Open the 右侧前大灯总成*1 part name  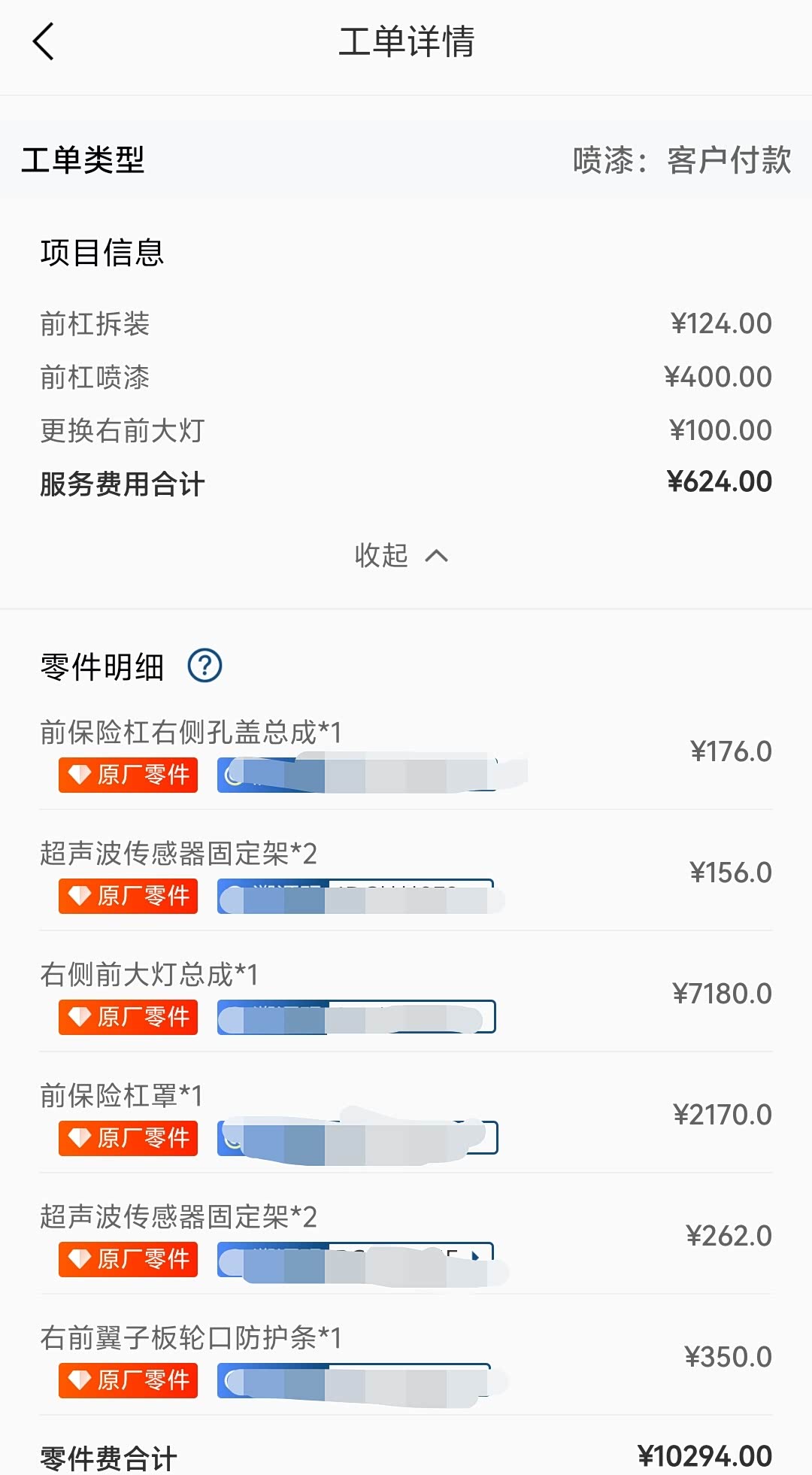[x=149, y=975]
